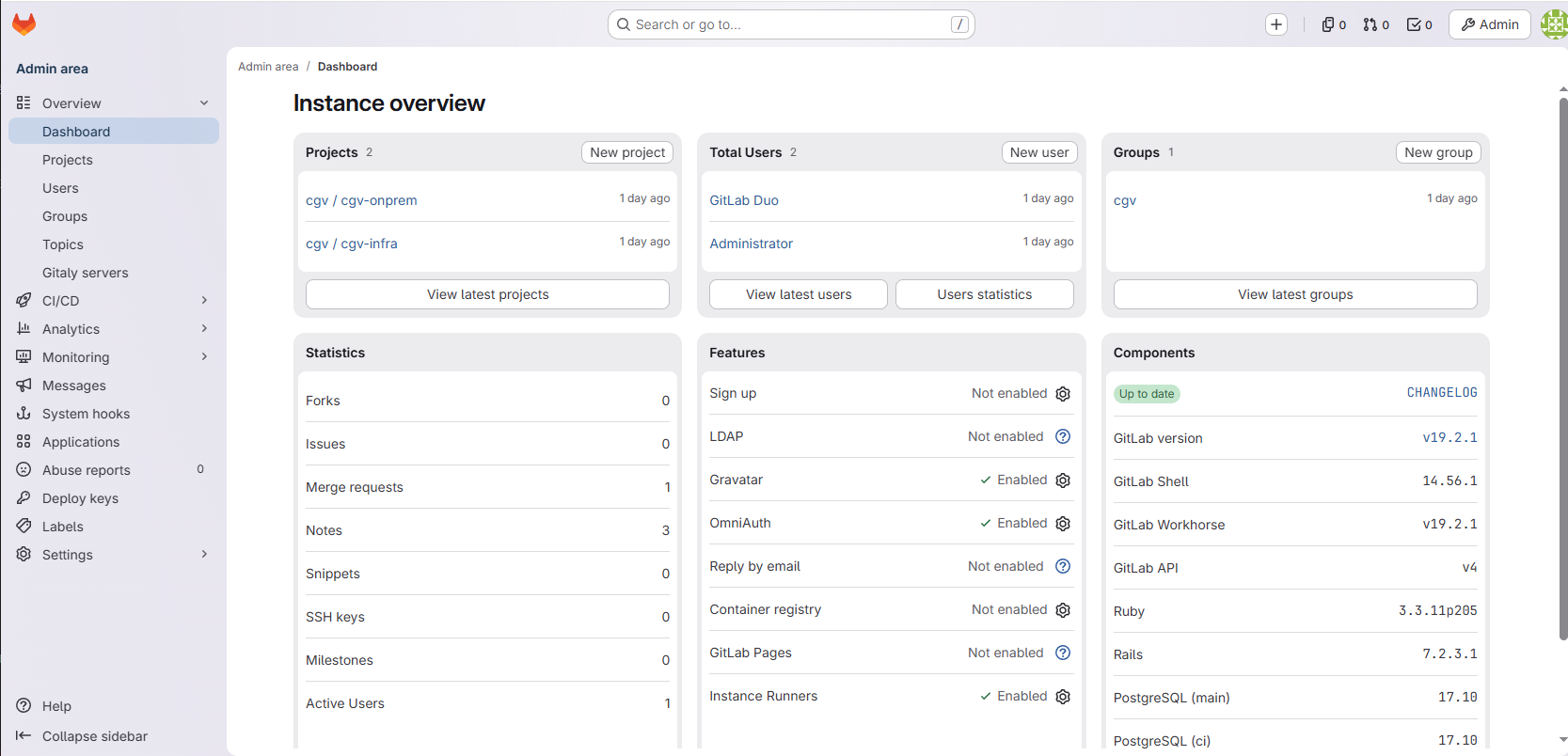
Task: View assigned issues counter icon
Action: coord(1334,24)
